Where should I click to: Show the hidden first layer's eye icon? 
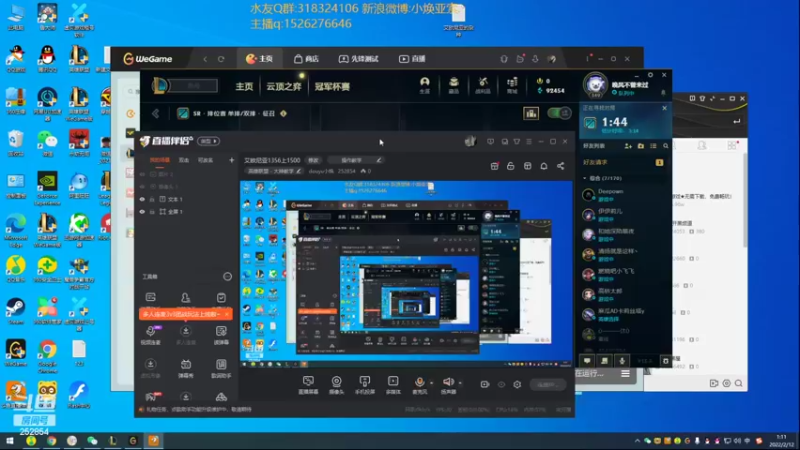[142, 174]
